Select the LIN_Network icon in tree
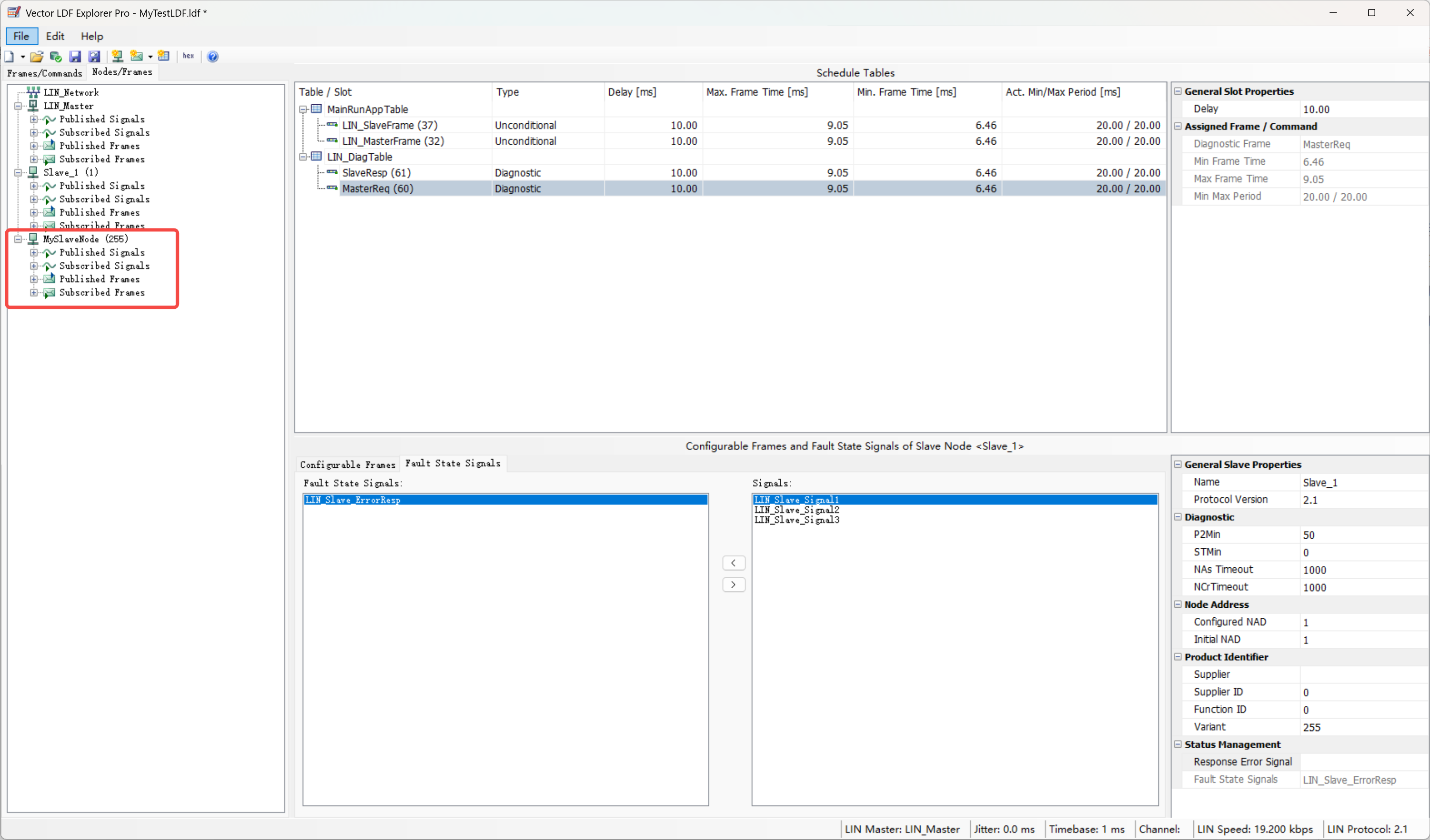 coord(33,92)
